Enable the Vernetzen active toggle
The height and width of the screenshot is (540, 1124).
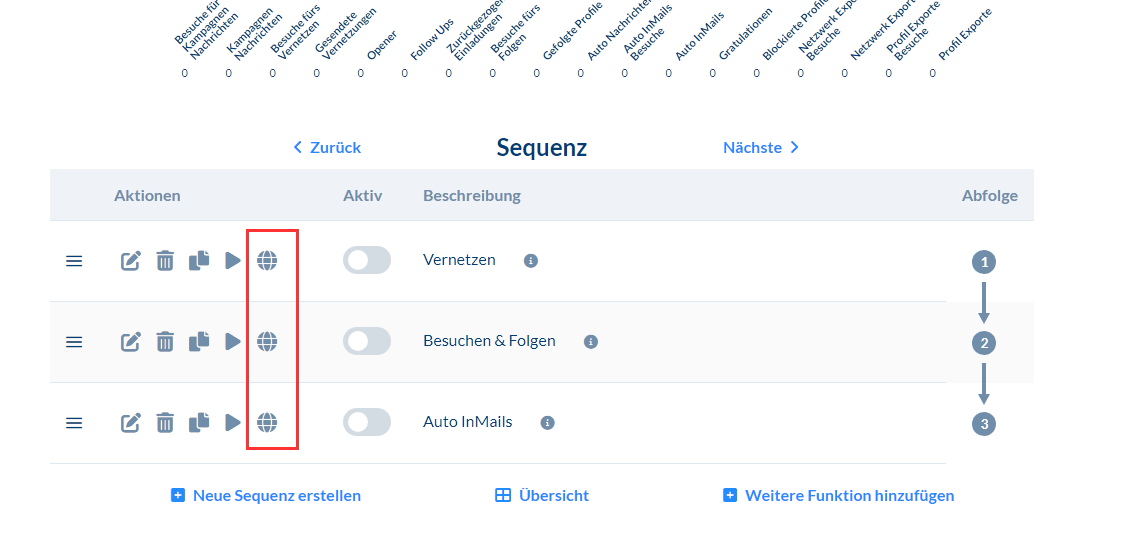pyautogui.click(x=367, y=261)
